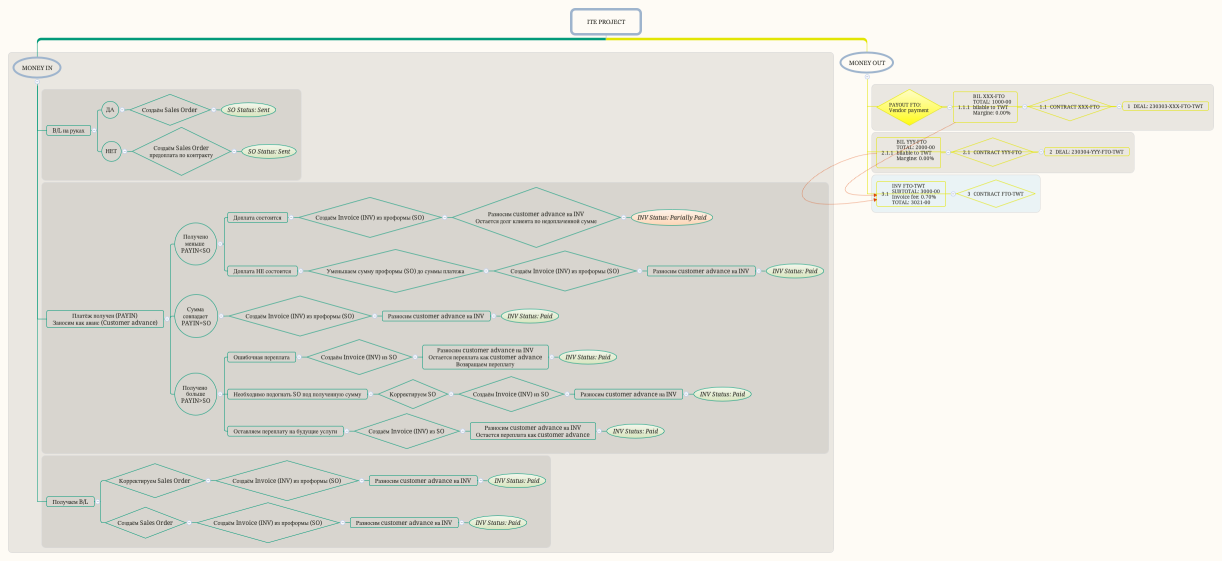
Task: Select the 'Ошибочная переплата' node
Action: (x=261, y=357)
